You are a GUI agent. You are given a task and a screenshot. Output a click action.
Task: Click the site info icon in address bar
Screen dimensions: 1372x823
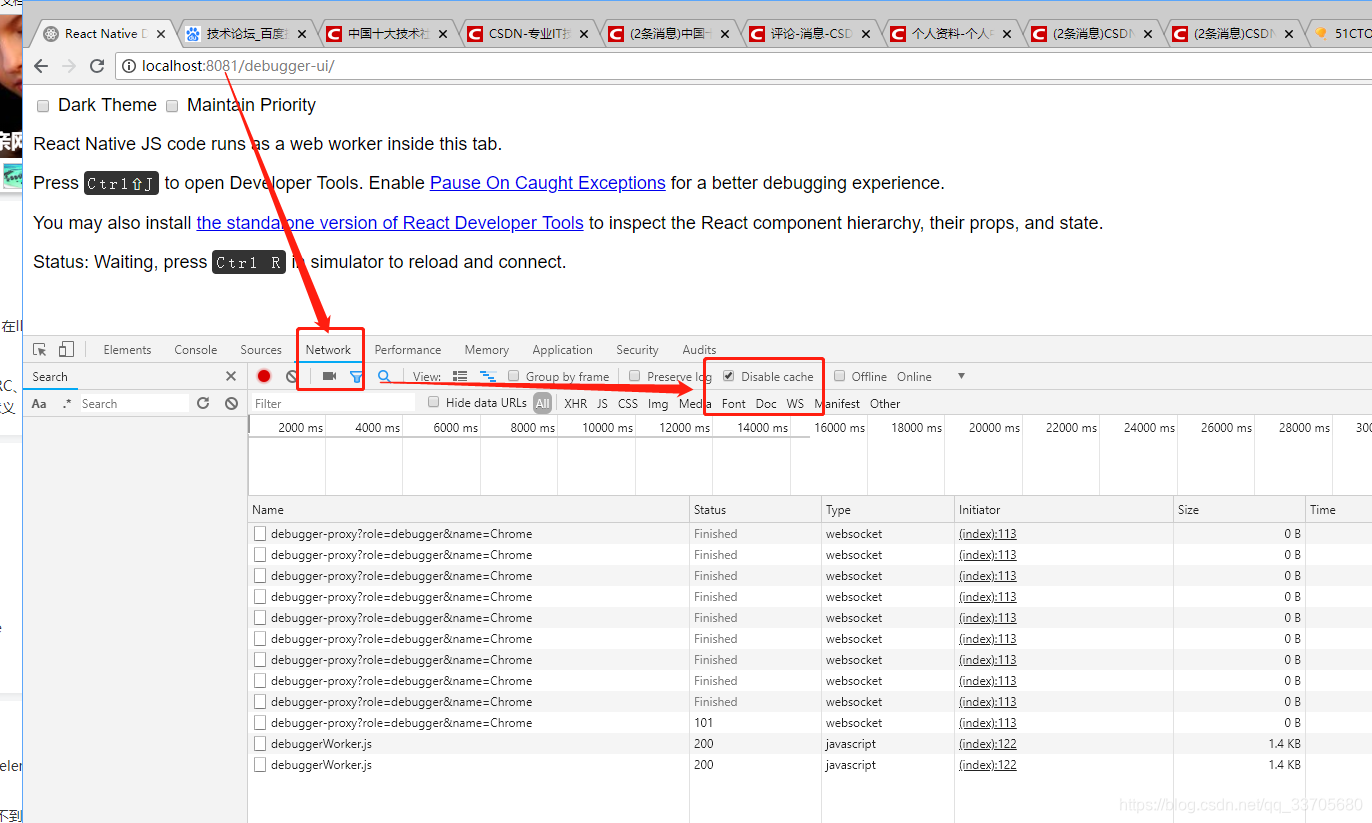point(130,67)
